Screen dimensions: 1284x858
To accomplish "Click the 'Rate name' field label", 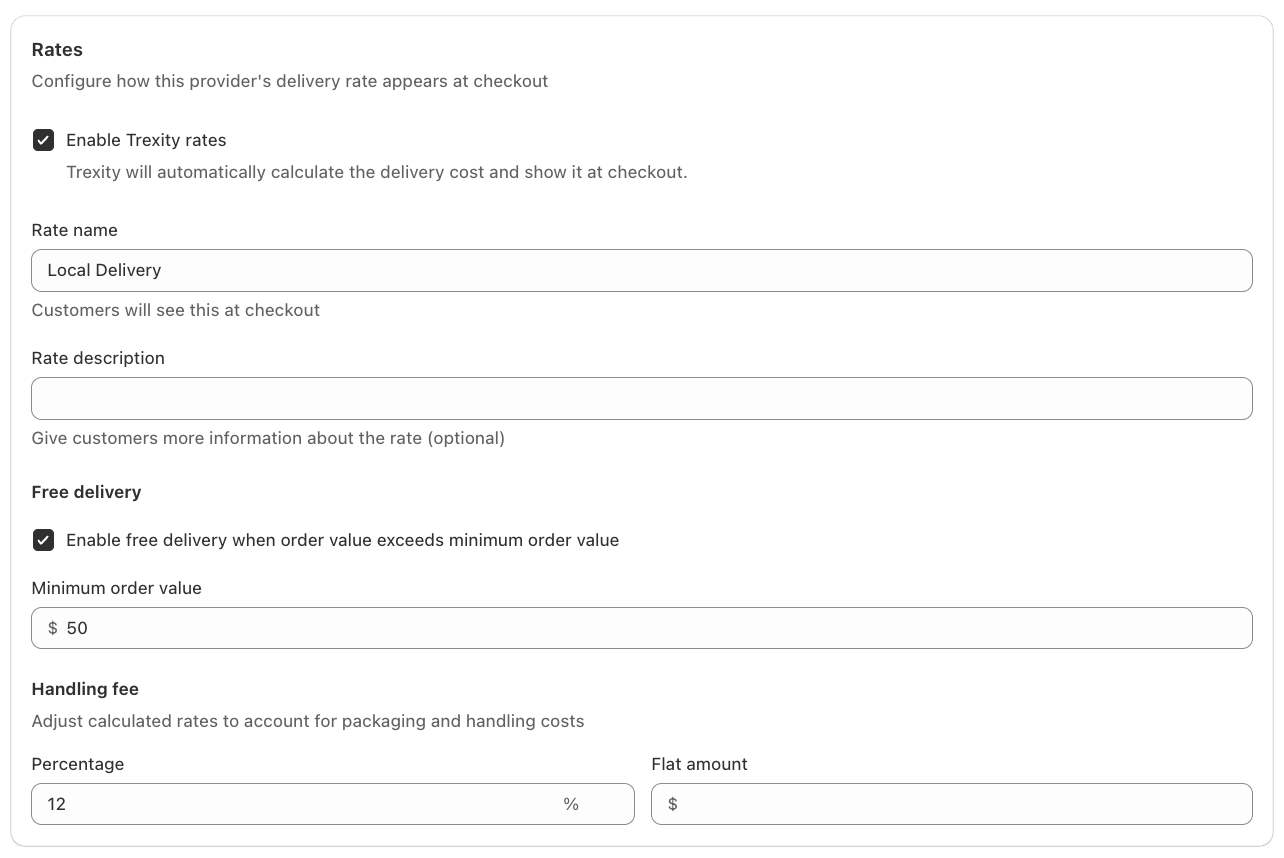I will [75, 230].
